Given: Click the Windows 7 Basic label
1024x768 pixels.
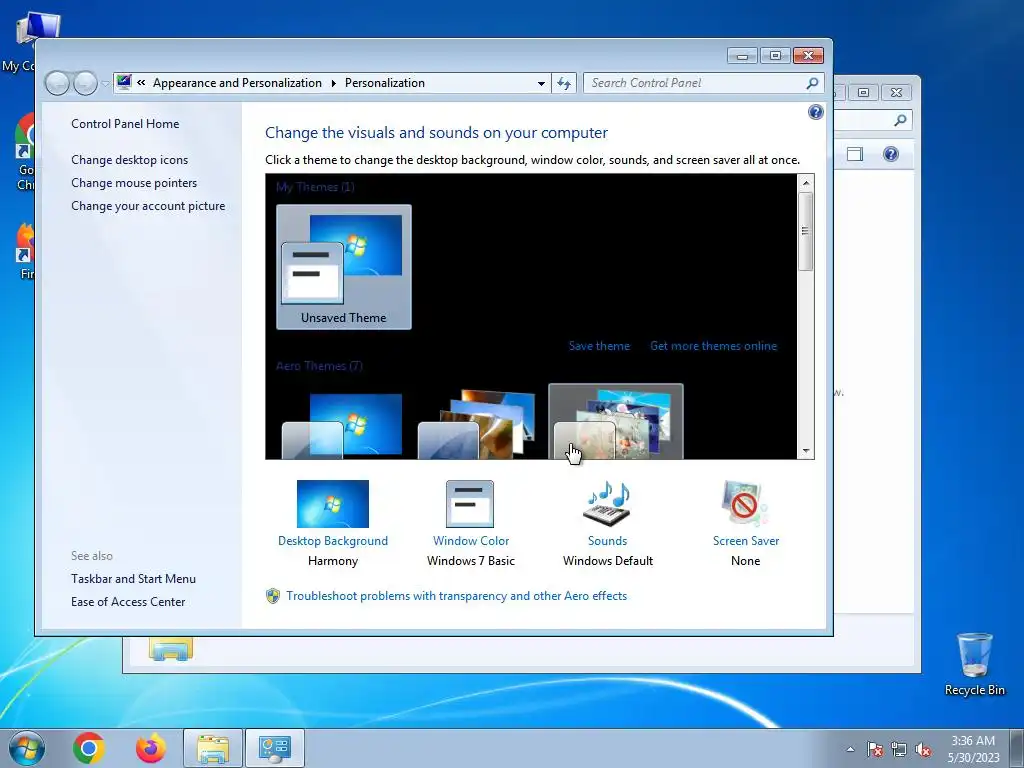Looking at the screenshot, I should tap(470, 560).
